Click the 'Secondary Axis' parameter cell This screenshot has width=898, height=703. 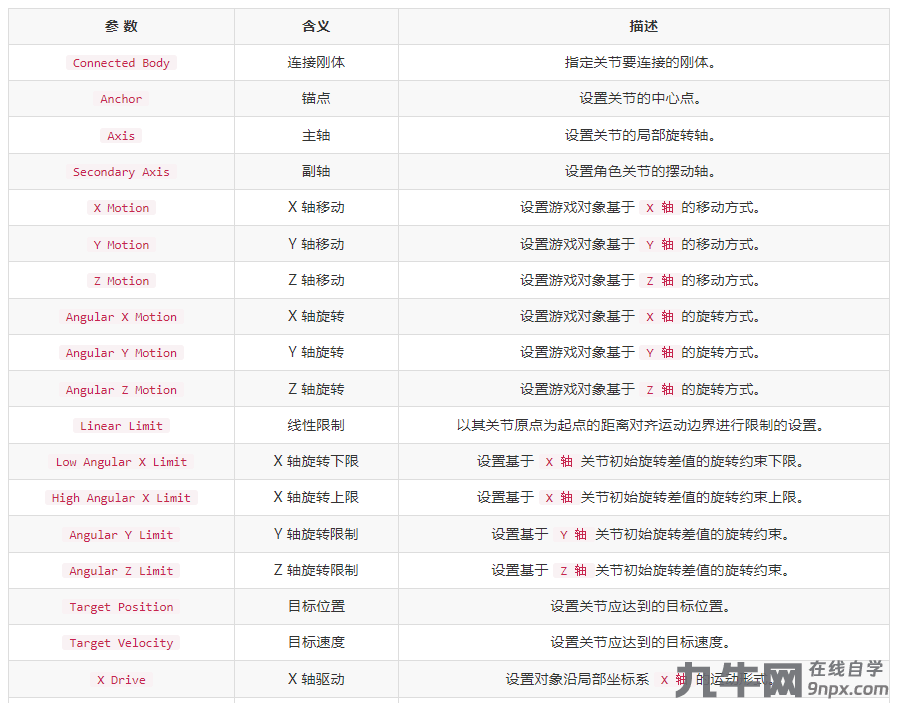point(121,172)
